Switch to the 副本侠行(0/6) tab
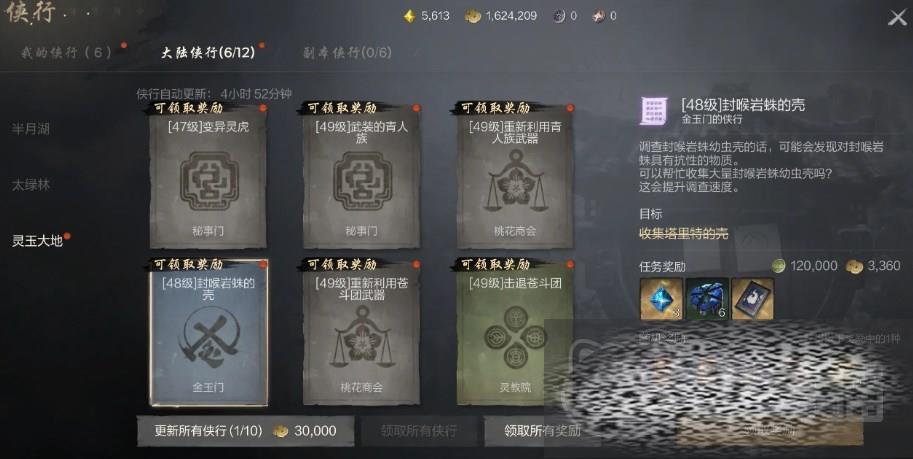The width and height of the screenshot is (913, 459). tap(347, 52)
